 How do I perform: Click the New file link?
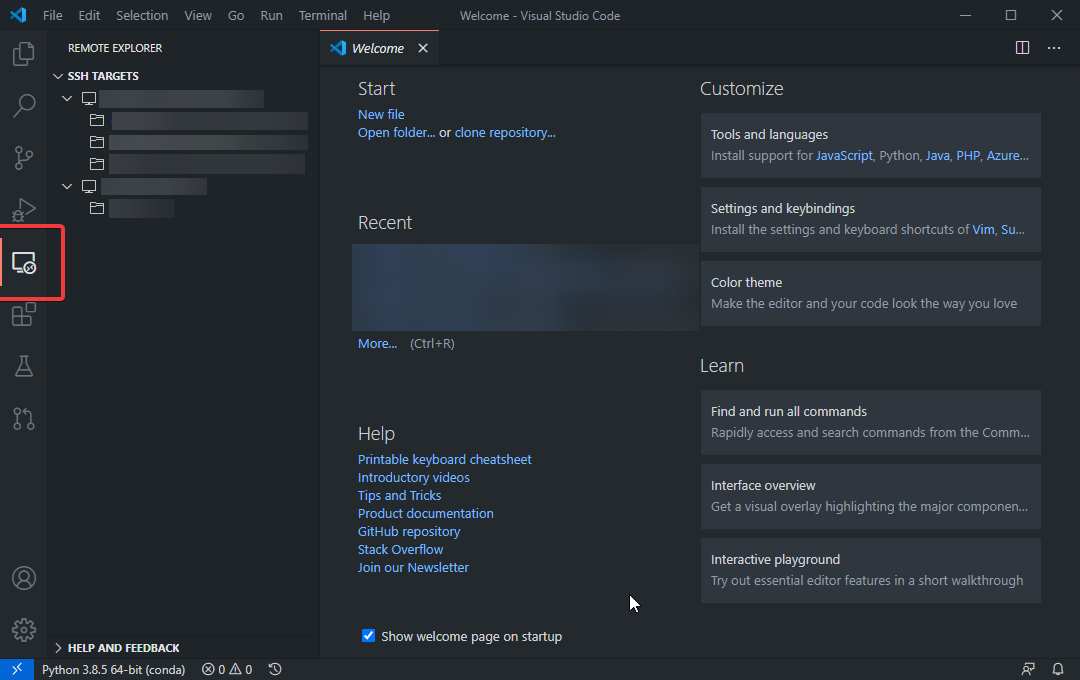pyautogui.click(x=381, y=114)
